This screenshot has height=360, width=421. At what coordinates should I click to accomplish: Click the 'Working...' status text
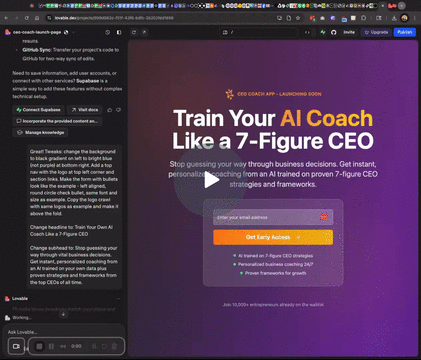pos(22,318)
